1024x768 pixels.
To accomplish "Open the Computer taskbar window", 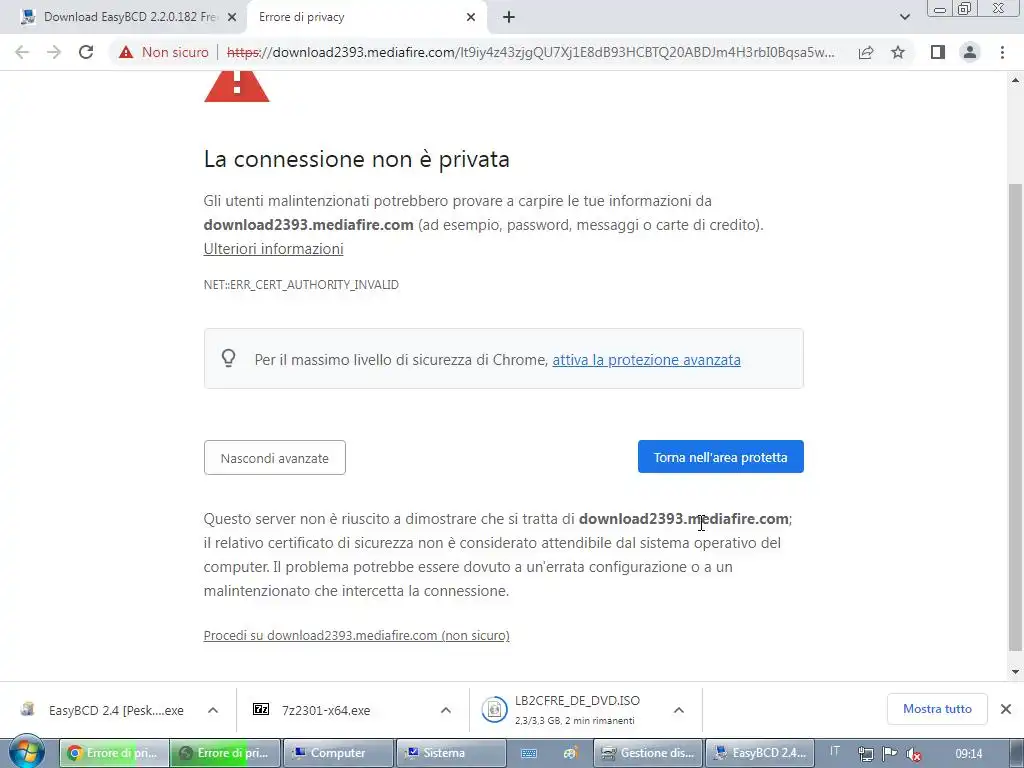I will [338, 753].
